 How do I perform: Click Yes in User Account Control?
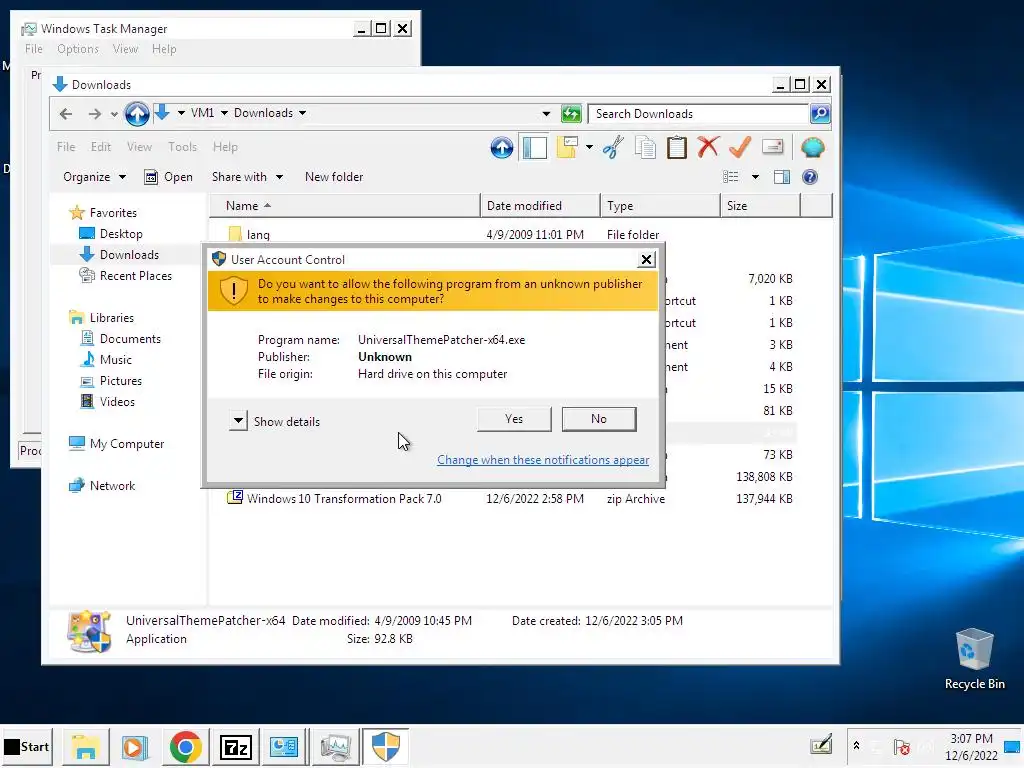pyautogui.click(x=514, y=419)
